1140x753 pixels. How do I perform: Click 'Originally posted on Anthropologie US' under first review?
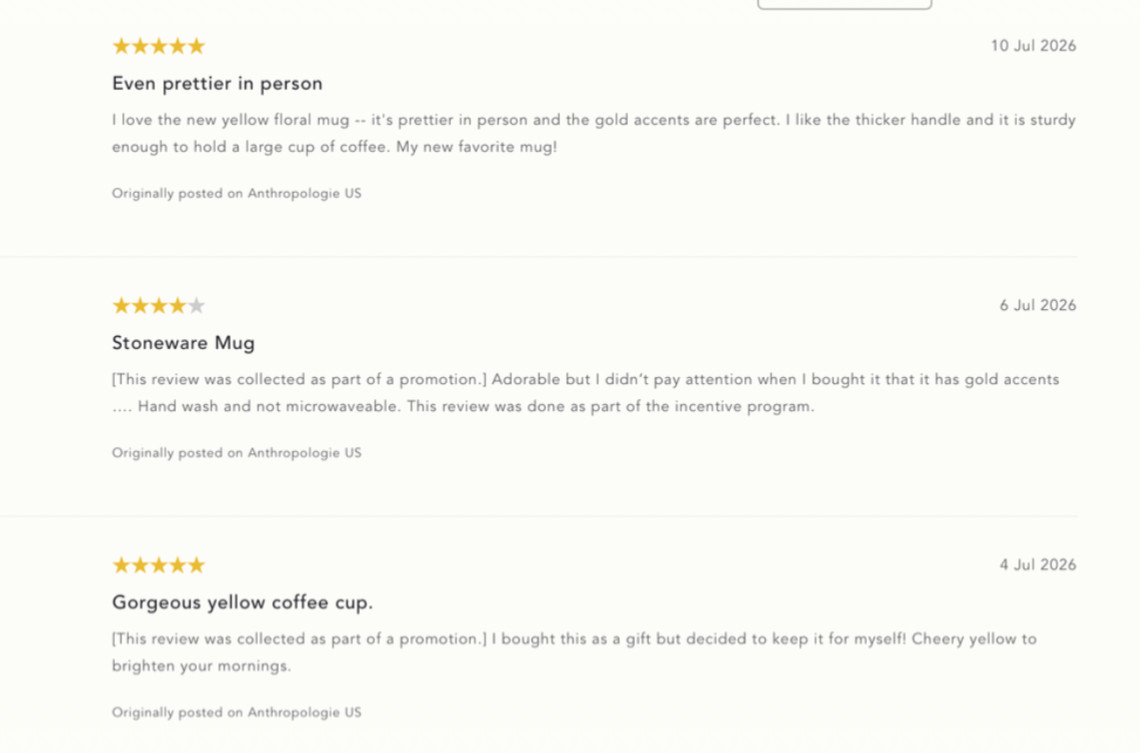coord(236,193)
